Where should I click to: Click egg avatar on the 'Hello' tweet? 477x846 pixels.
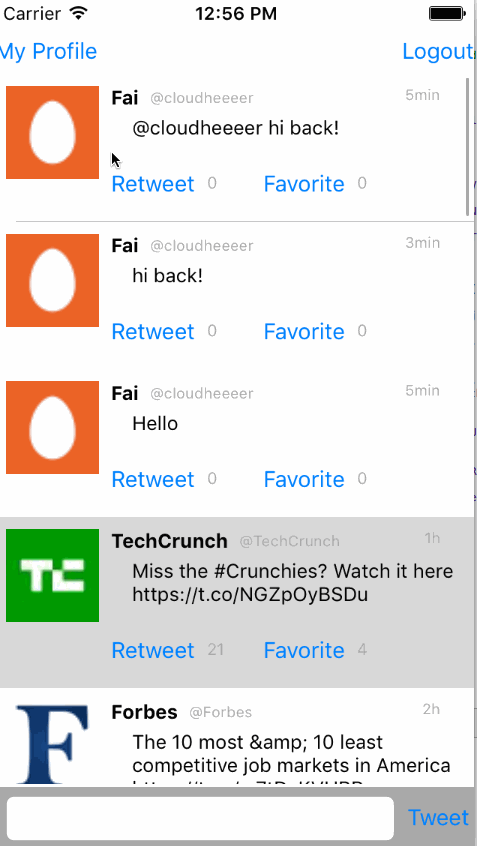(x=52, y=427)
